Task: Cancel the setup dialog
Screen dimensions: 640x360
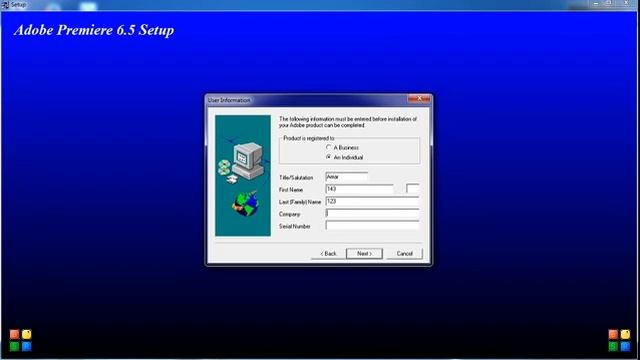Action: coord(404,253)
